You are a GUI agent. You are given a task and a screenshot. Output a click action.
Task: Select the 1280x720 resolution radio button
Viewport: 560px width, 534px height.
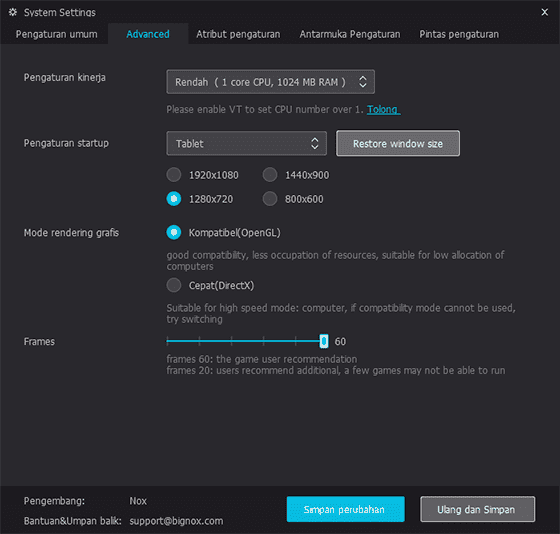[x=174, y=199]
